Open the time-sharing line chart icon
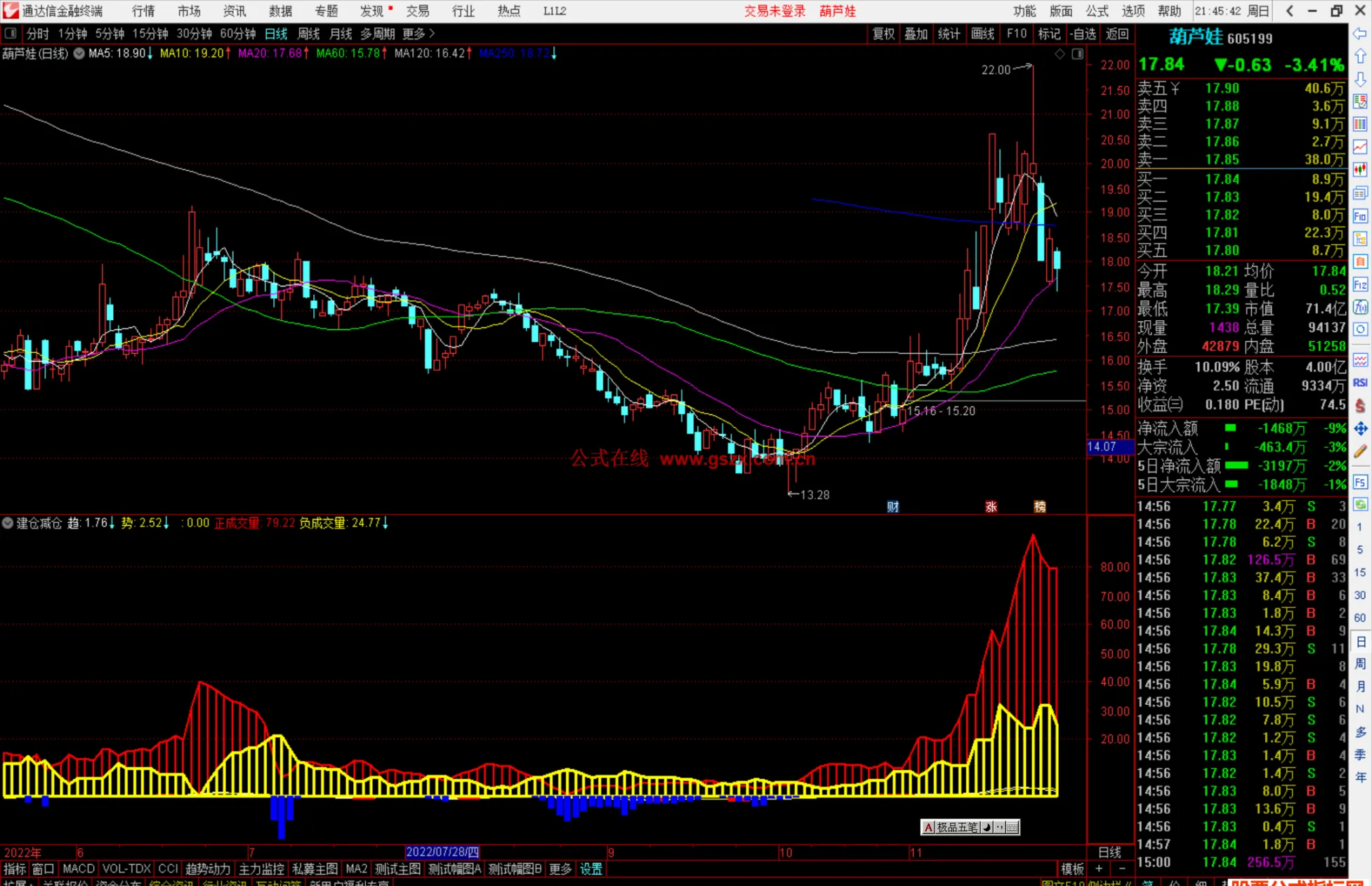1372x886 pixels. point(1360,147)
